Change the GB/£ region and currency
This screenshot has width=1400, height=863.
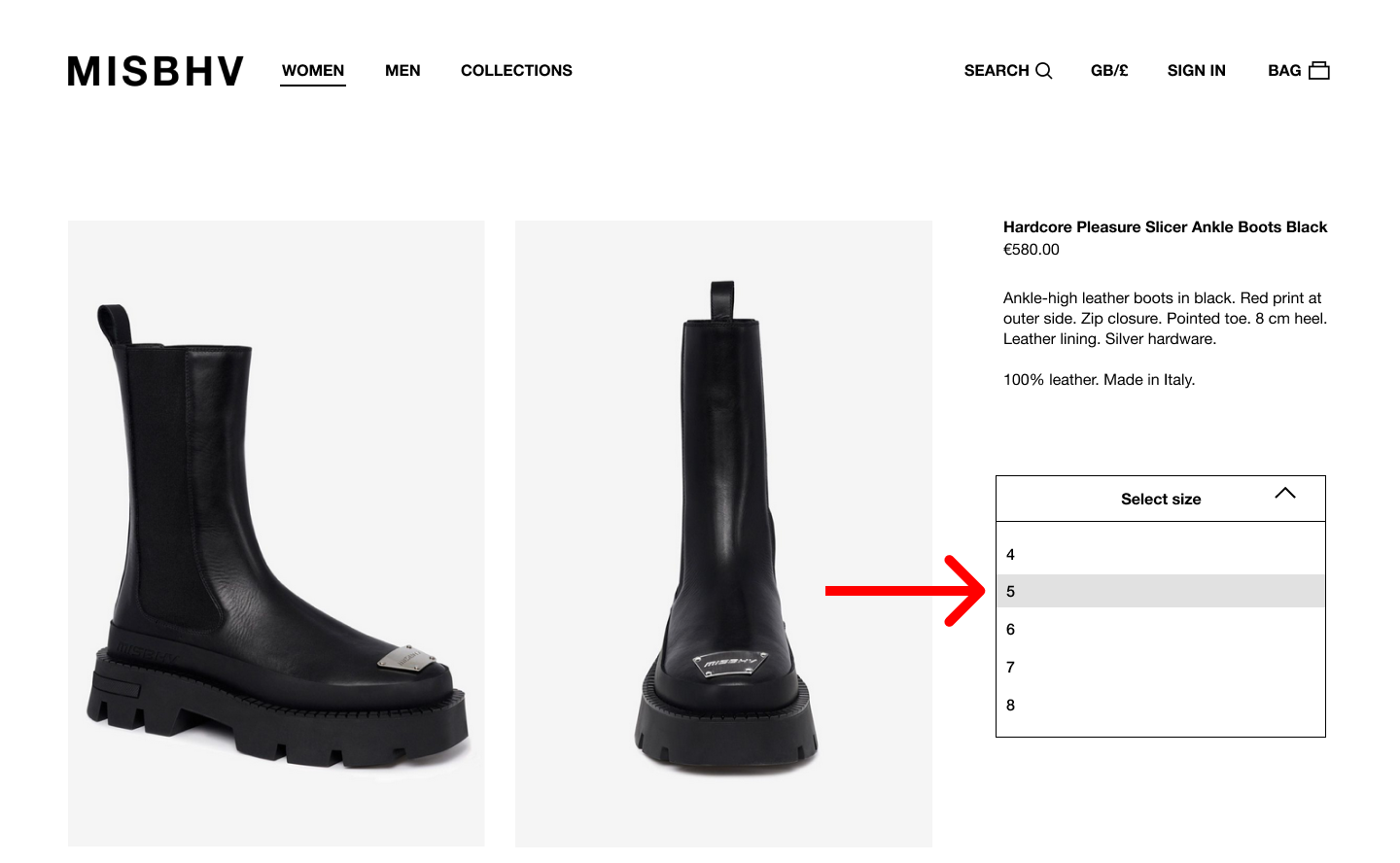pos(1109,71)
